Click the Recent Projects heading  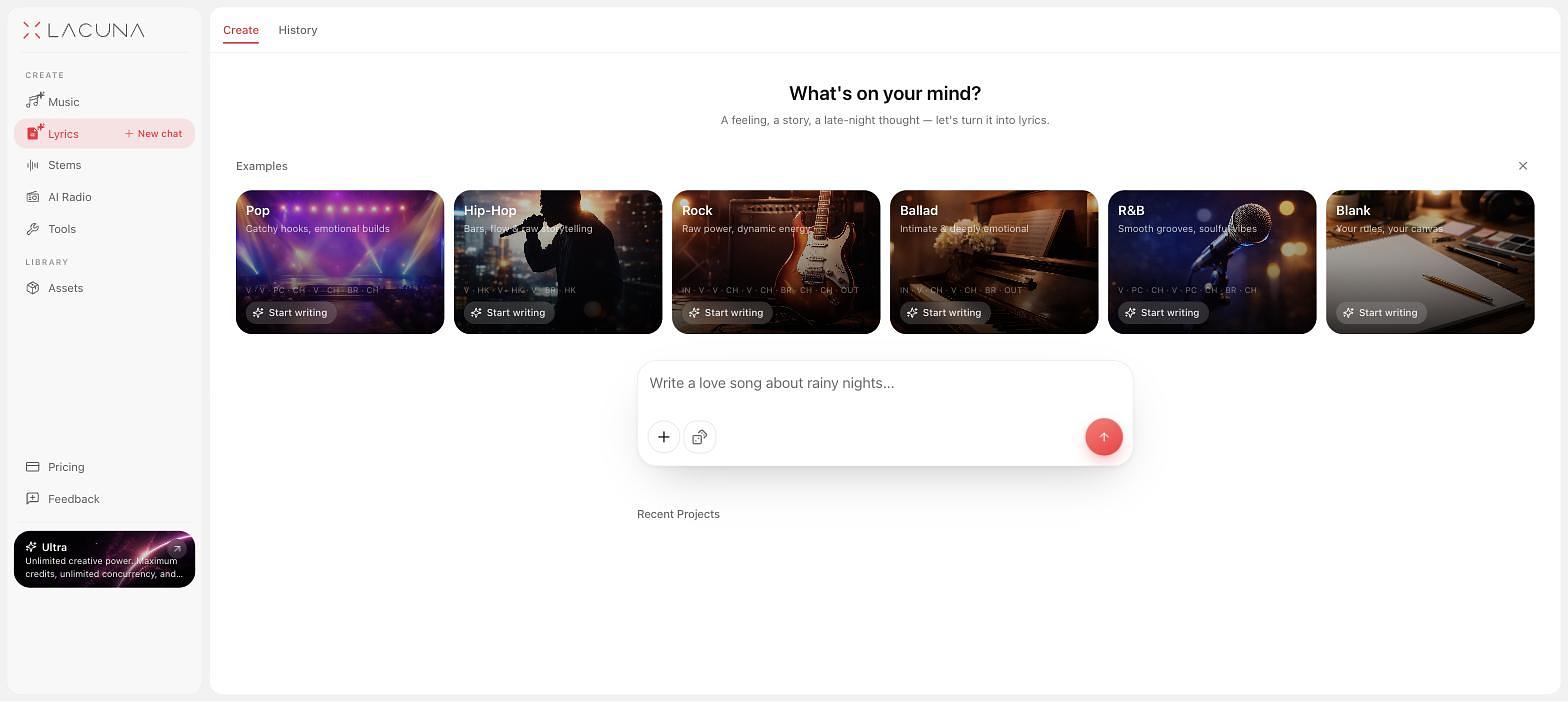click(678, 514)
